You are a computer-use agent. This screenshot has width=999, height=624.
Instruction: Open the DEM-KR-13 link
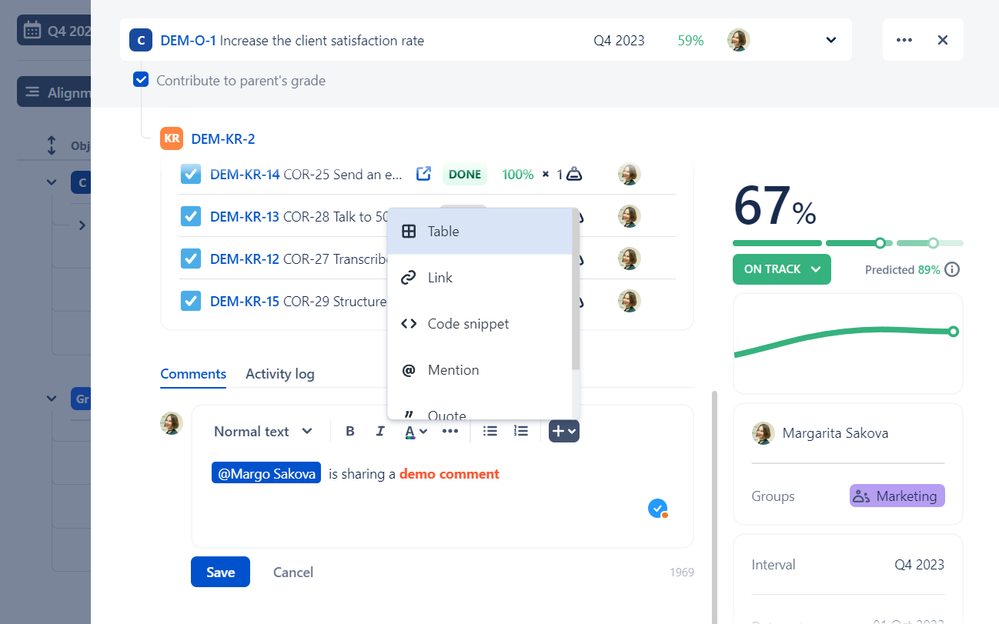245,217
